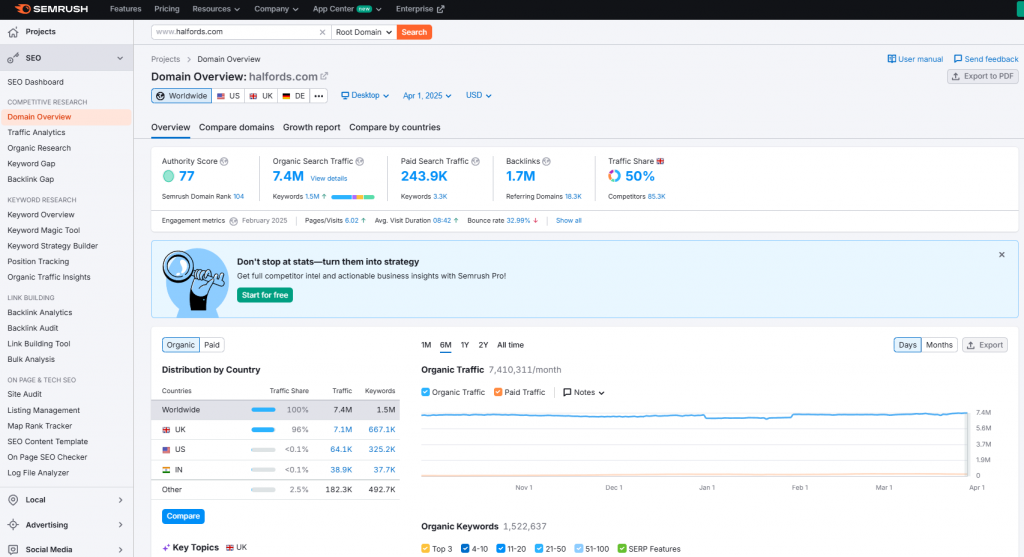Viewport: 1024px width, 557px height.
Task: Open external link icon next to halfords.com
Action: pyautogui.click(x=324, y=76)
